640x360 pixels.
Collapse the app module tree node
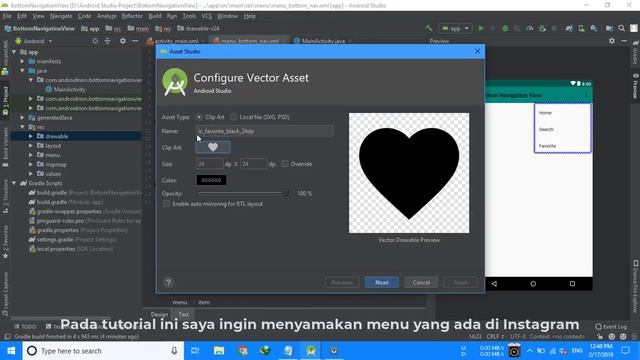(x=14, y=52)
